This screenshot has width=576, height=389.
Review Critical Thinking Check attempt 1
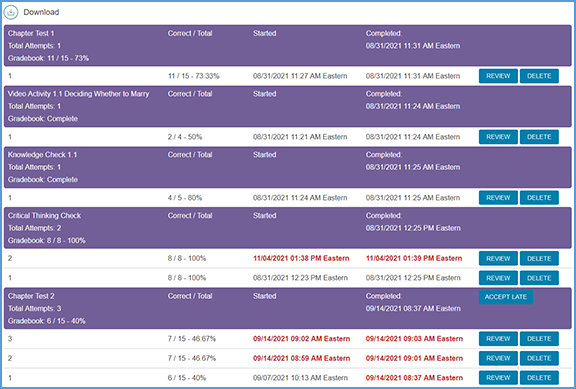click(x=498, y=278)
